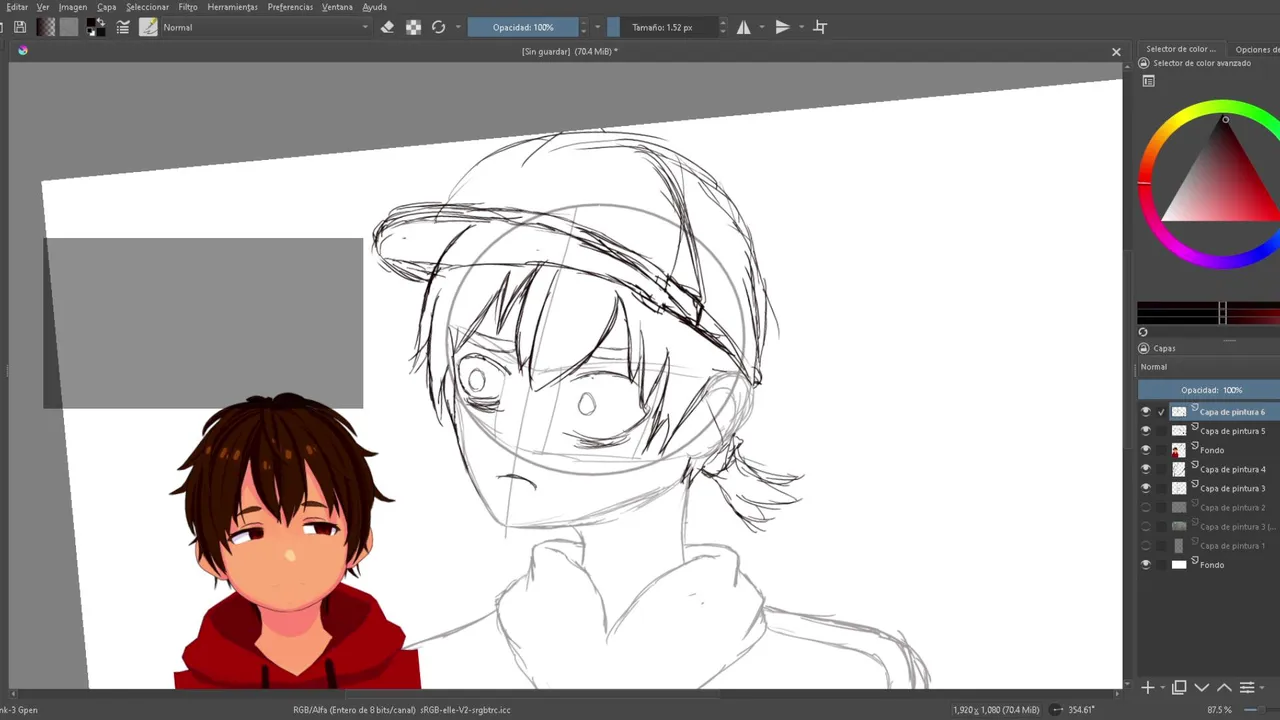This screenshot has width=1280, height=720.
Task: Move the layer up with the up arrow
Action: click(1224, 688)
